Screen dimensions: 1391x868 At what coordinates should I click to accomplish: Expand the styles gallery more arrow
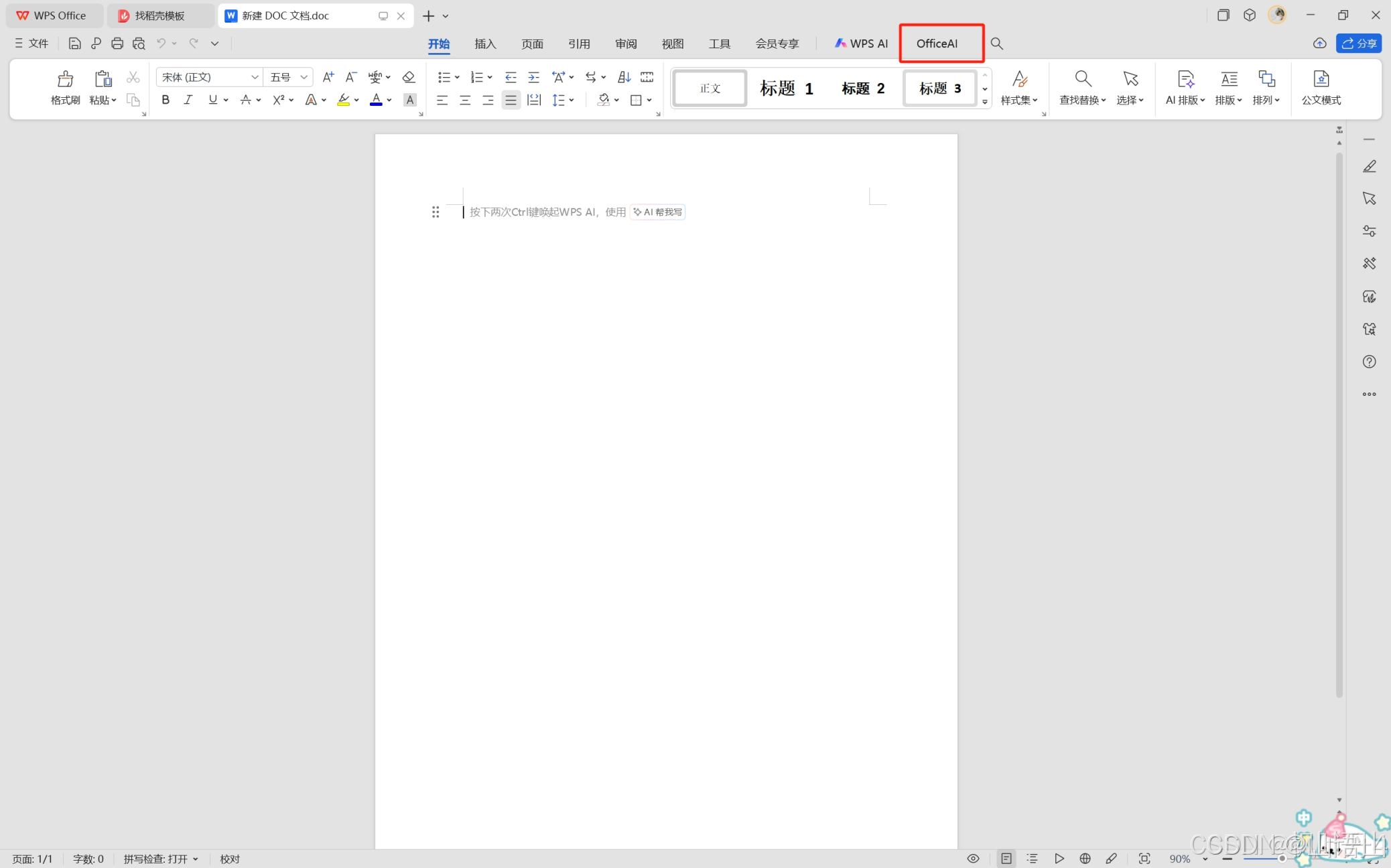(x=985, y=102)
